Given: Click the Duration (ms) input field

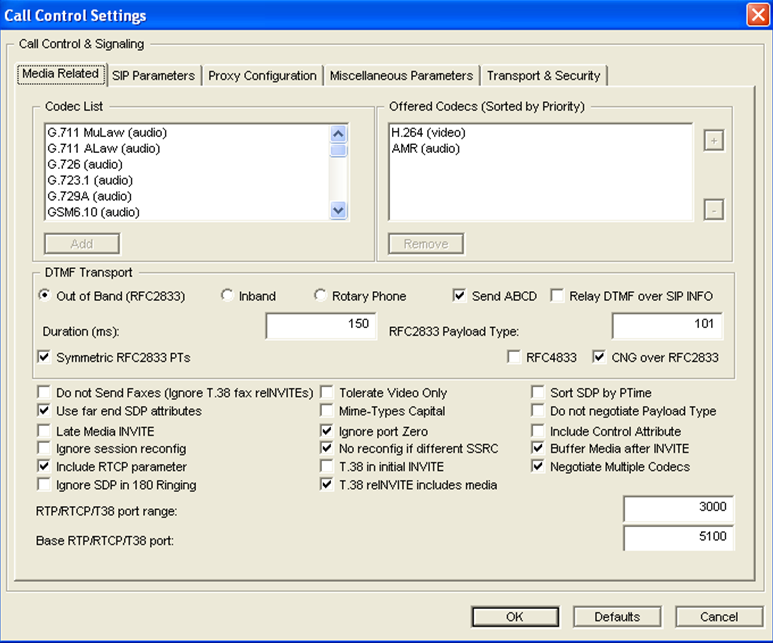Looking at the screenshot, I should coord(320,327).
